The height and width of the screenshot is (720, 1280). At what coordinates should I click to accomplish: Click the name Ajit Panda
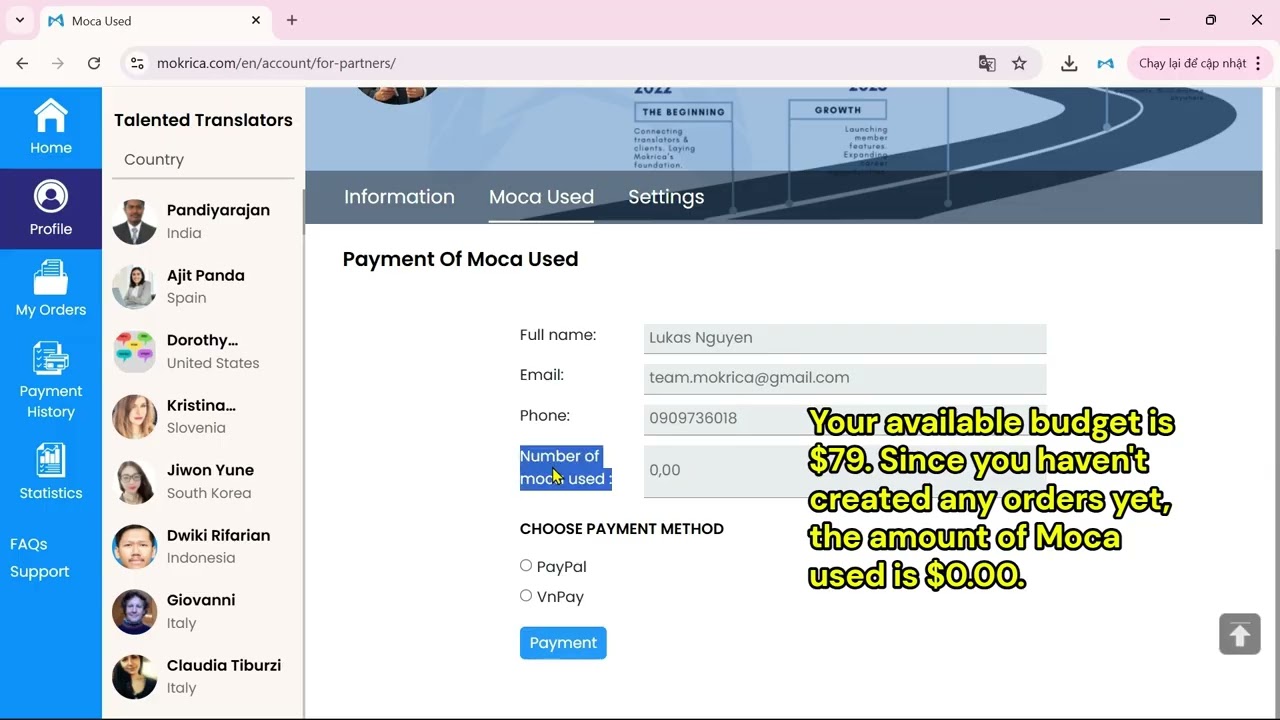[x=205, y=275]
